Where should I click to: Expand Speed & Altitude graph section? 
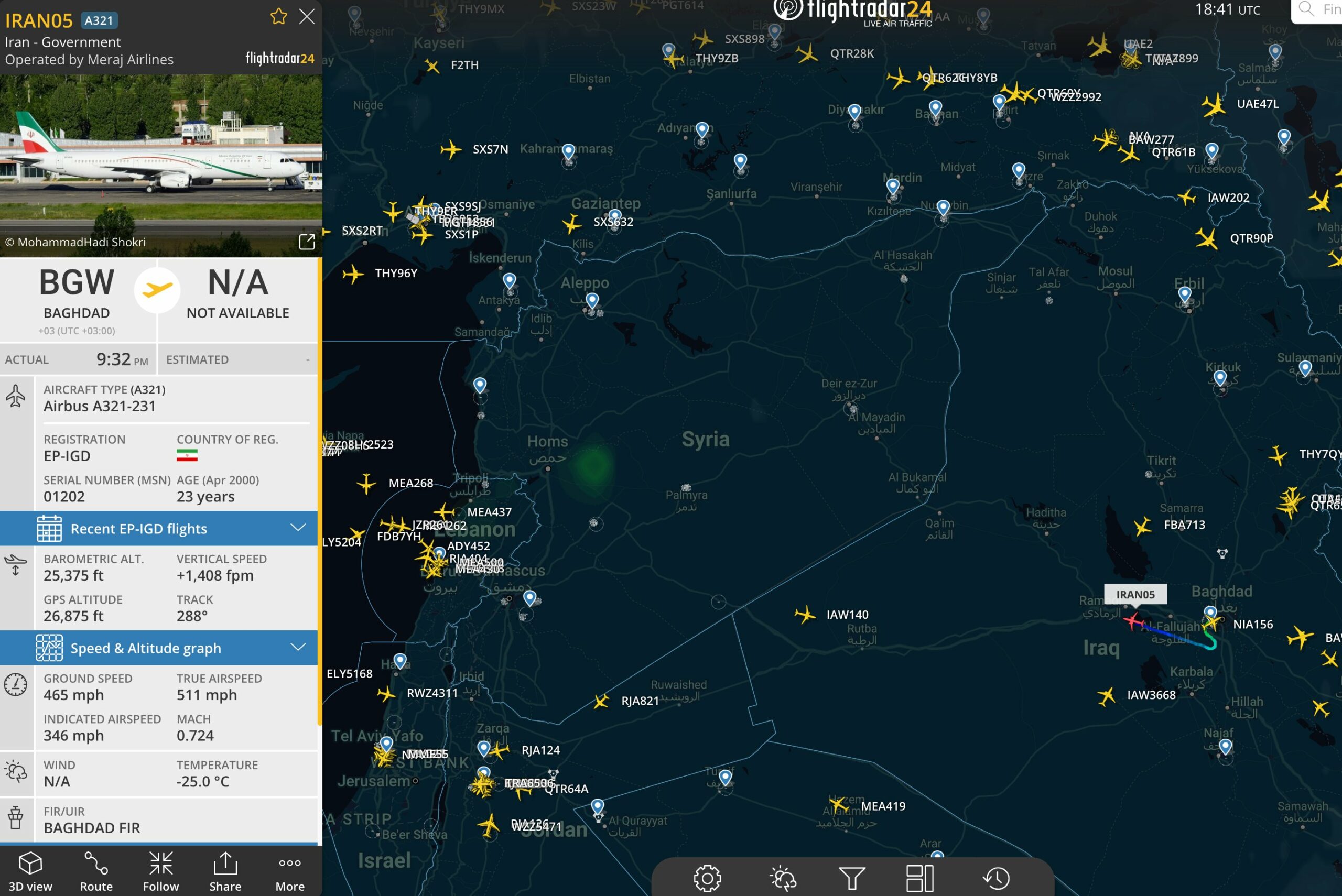pos(159,648)
